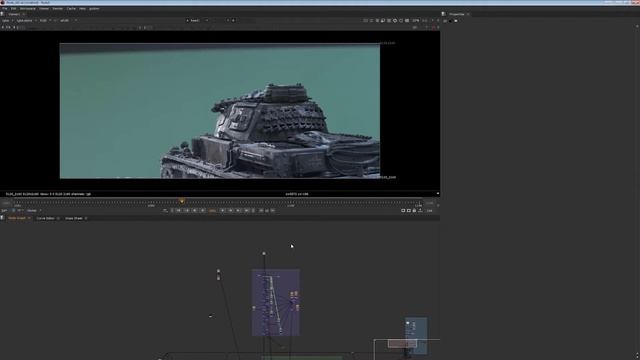The image size is (640, 360).
Task: Click the timeline last frame field
Action: (430, 203)
